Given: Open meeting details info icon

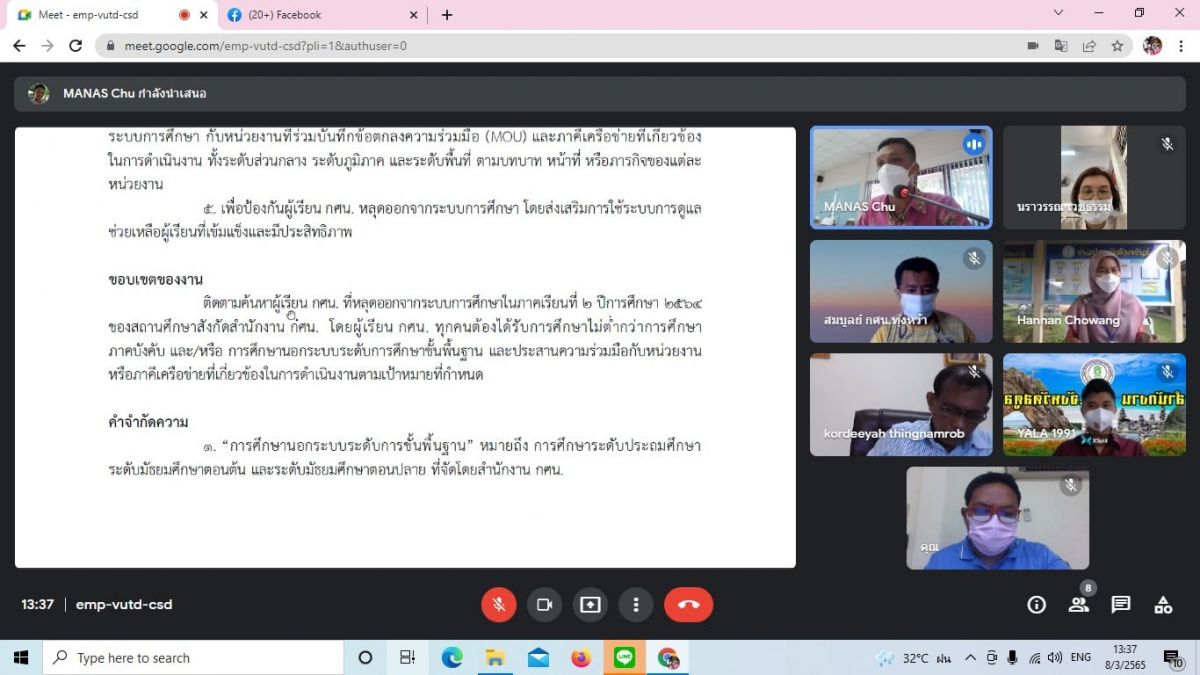Looking at the screenshot, I should 1037,604.
